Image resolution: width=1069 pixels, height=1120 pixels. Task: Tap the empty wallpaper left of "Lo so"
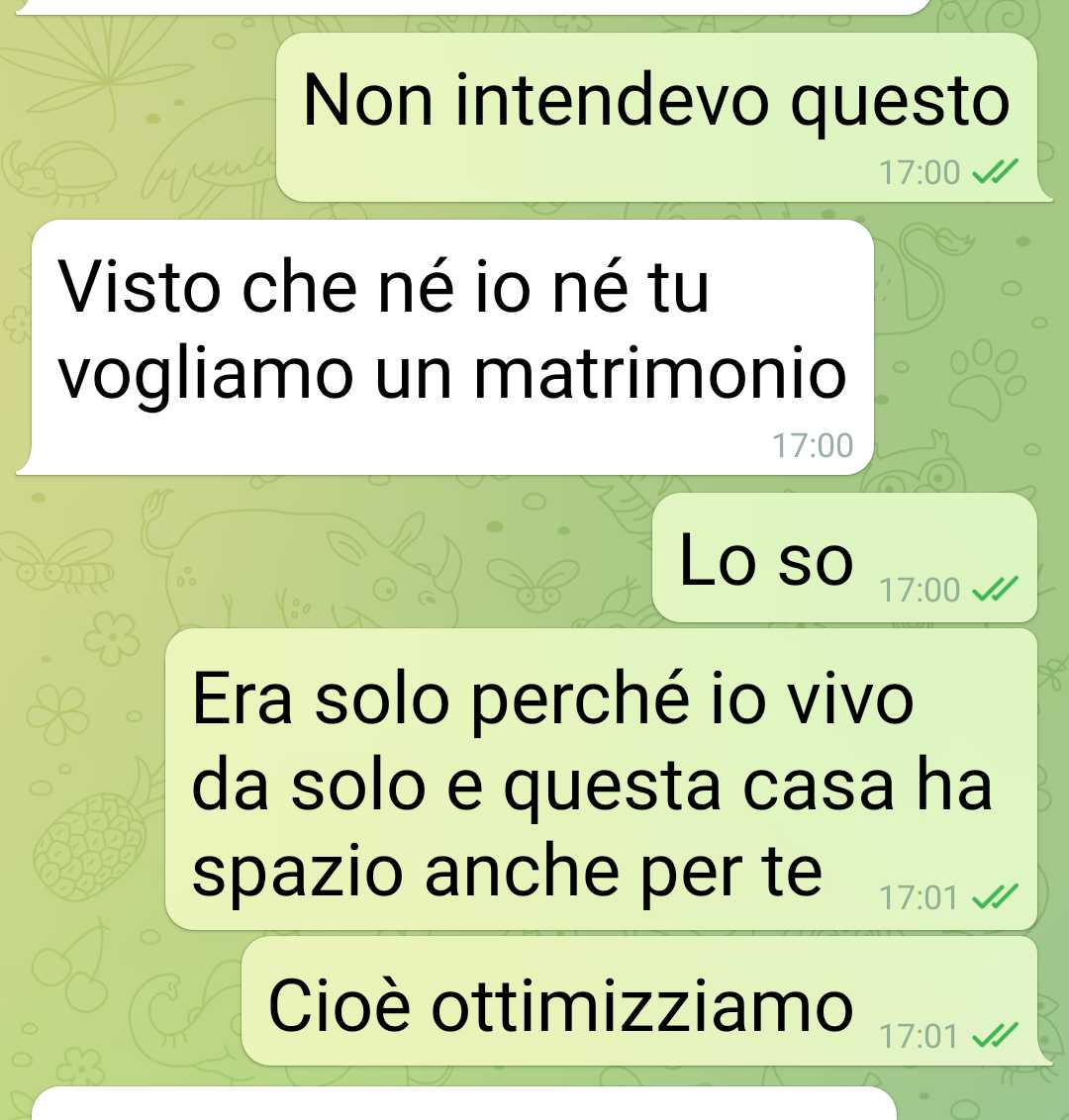(x=322, y=557)
